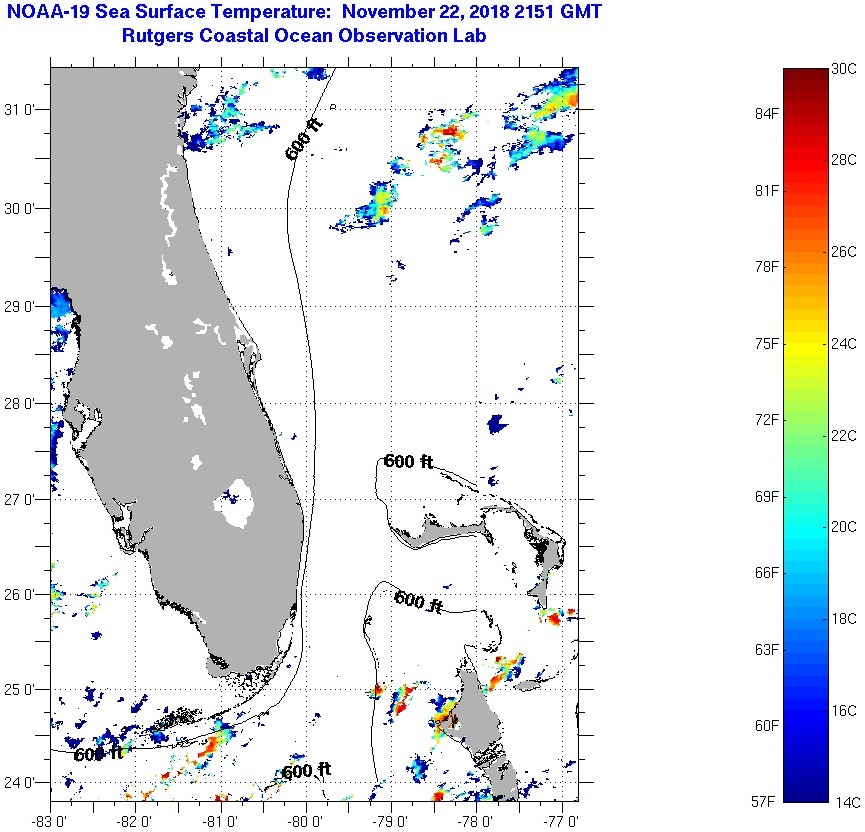Click the 84F label on the temperature scale

click(768, 114)
